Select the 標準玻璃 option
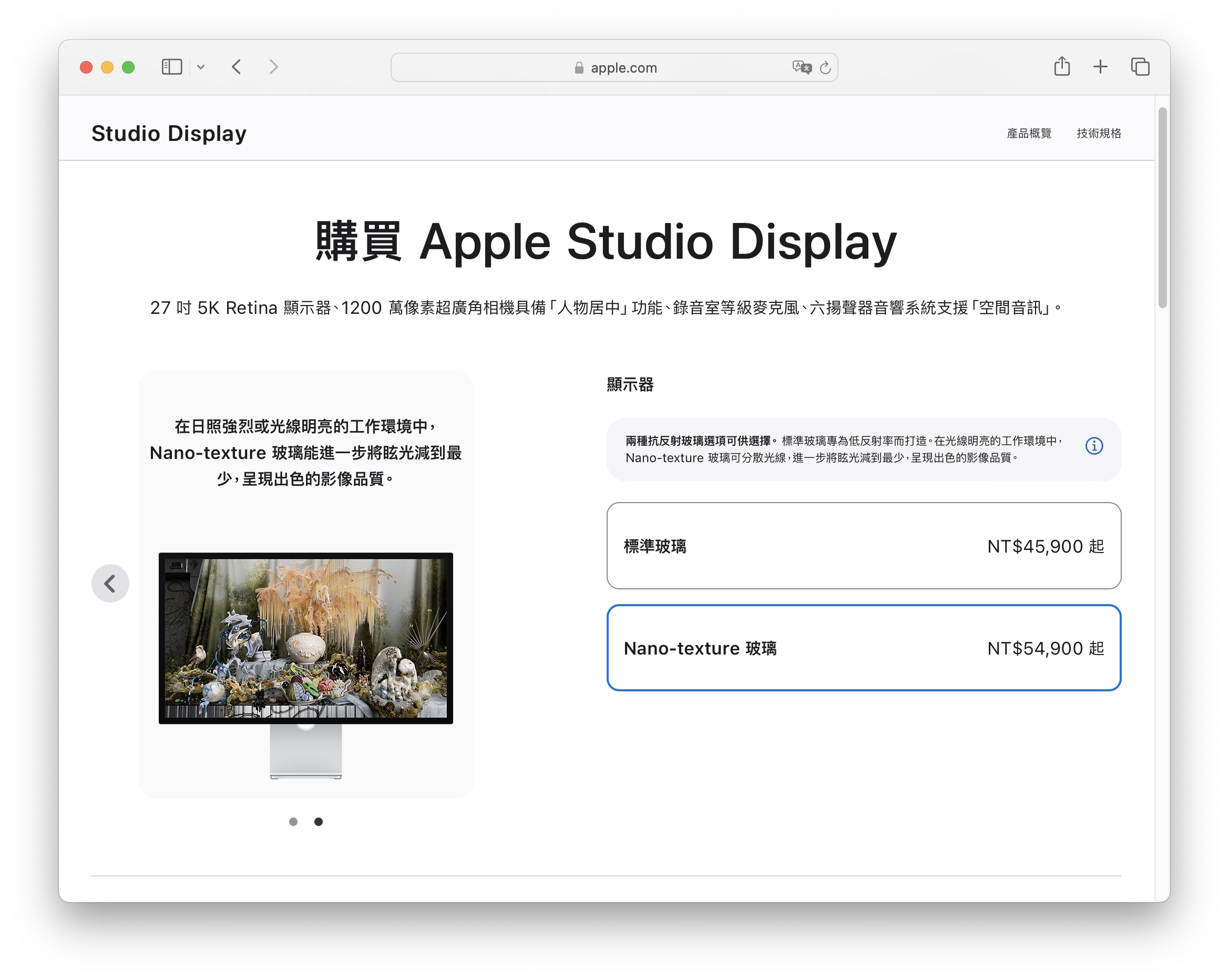The width and height of the screenshot is (1229, 980). point(864,546)
